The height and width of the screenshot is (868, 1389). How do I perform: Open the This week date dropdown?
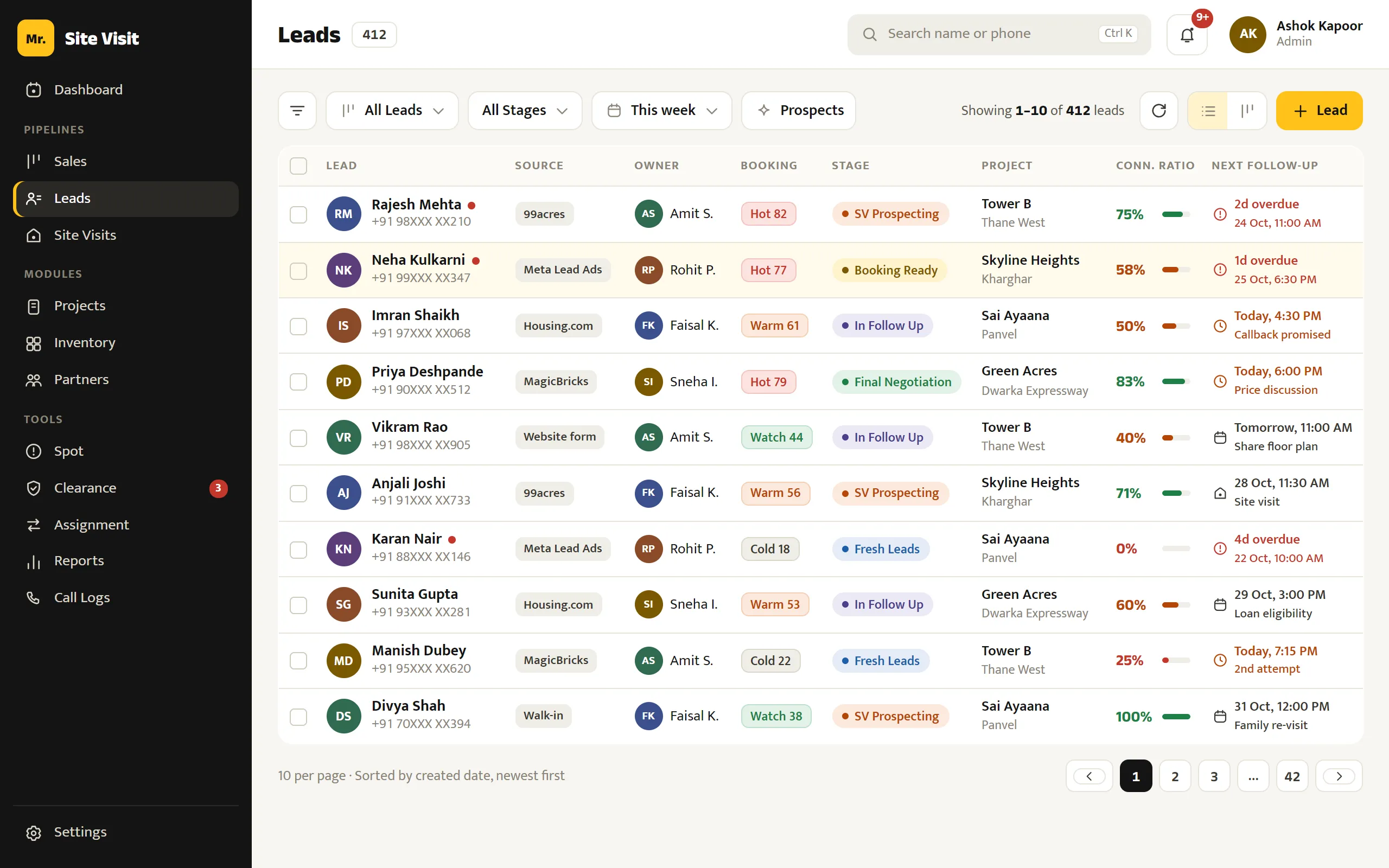tap(661, 110)
